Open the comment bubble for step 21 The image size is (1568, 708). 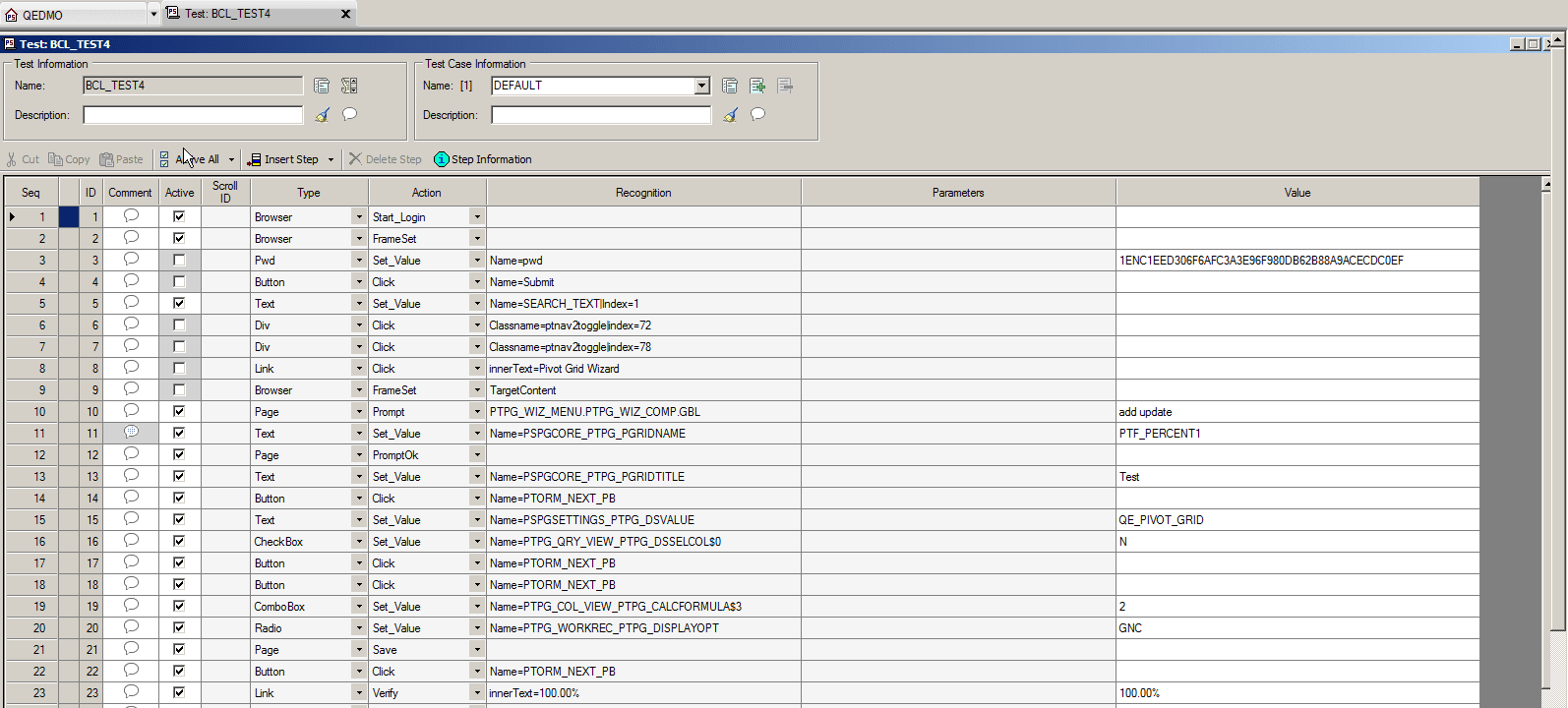coord(131,649)
